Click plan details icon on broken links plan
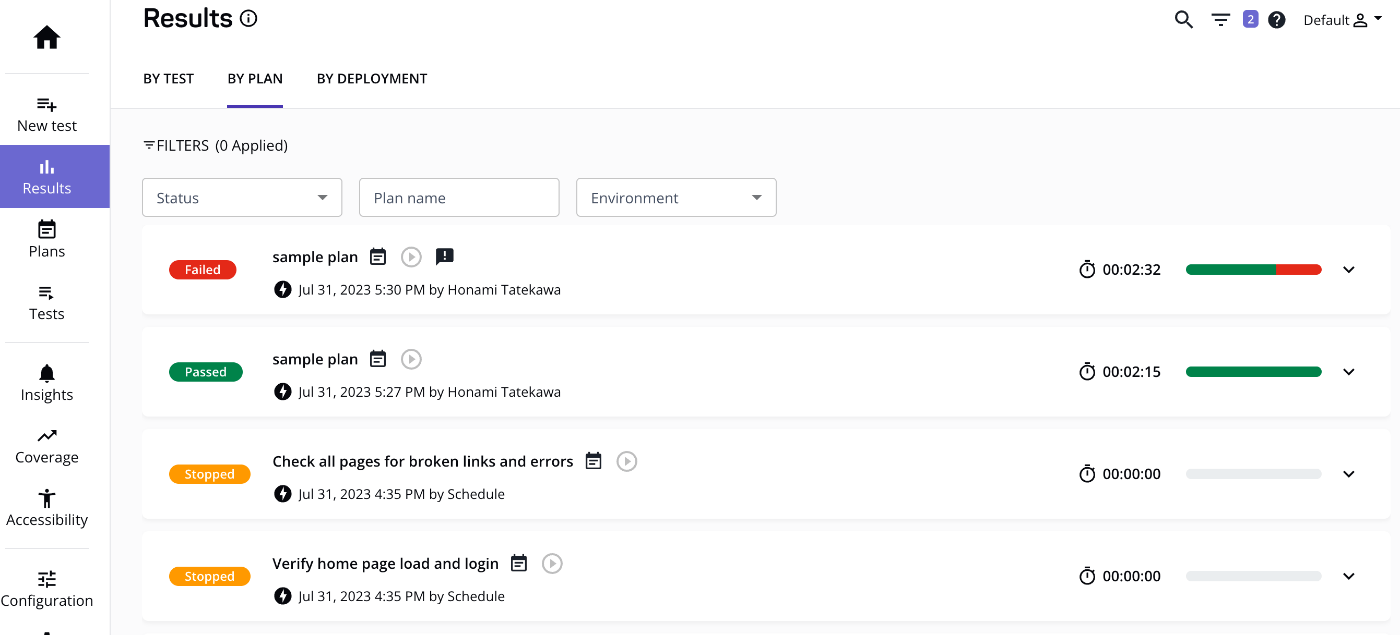This screenshot has height=635, width=1400. click(x=594, y=461)
